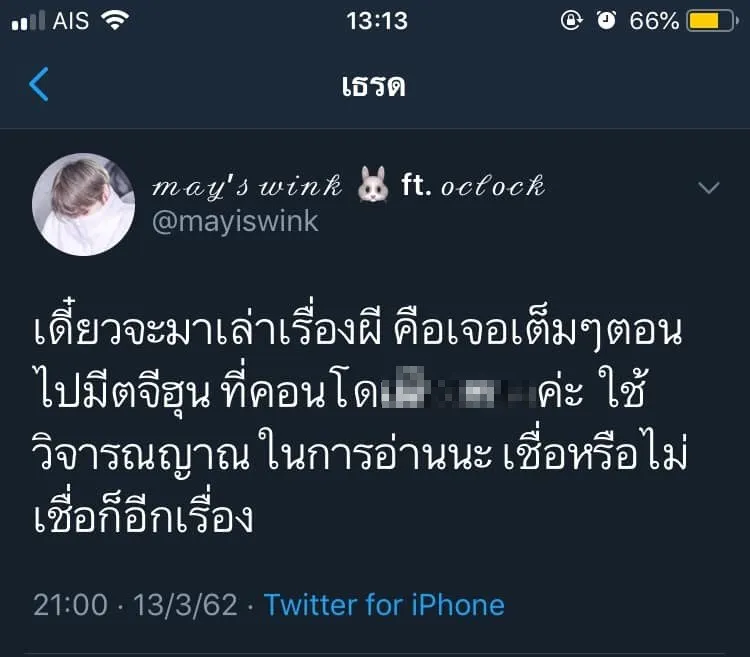Image resolution: width=750 pixels, height=657 pixels.
Task: Tap the 21:00 · 13/3/62 tweet timestamp
Action: pyautogui.click(x=135, y=605)
